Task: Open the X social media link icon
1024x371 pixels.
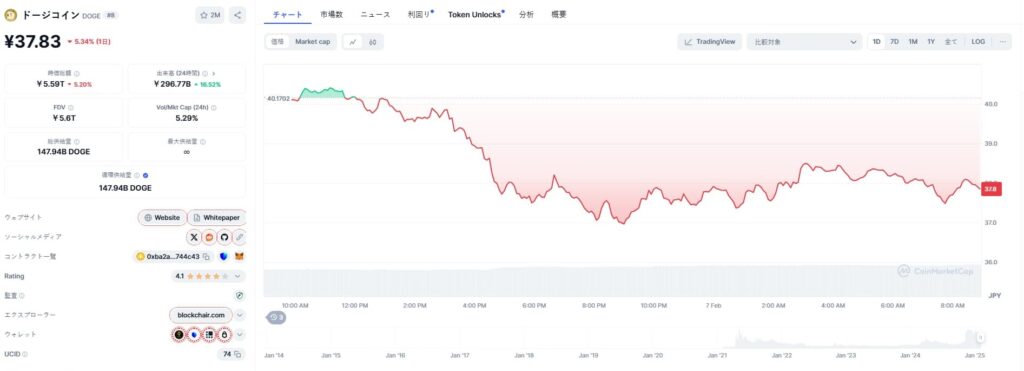Action: 194,236
